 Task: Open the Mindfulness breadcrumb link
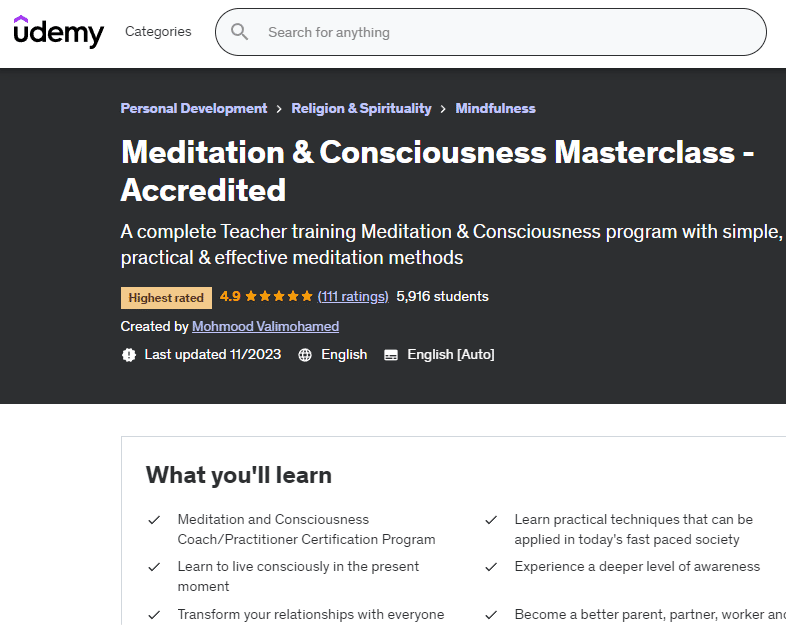click(495, 109)
